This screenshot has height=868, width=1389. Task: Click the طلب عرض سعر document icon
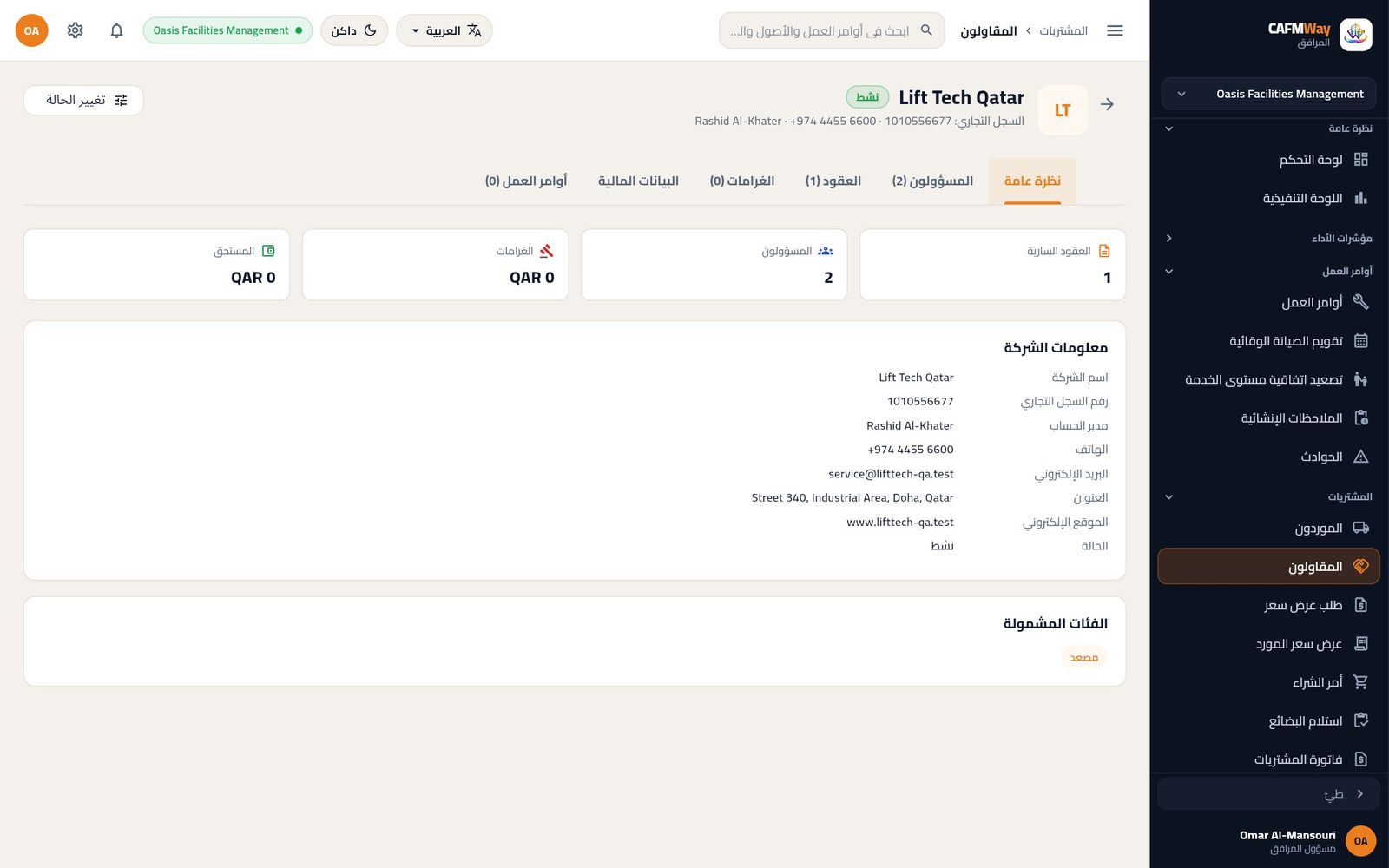[1360, 605]
